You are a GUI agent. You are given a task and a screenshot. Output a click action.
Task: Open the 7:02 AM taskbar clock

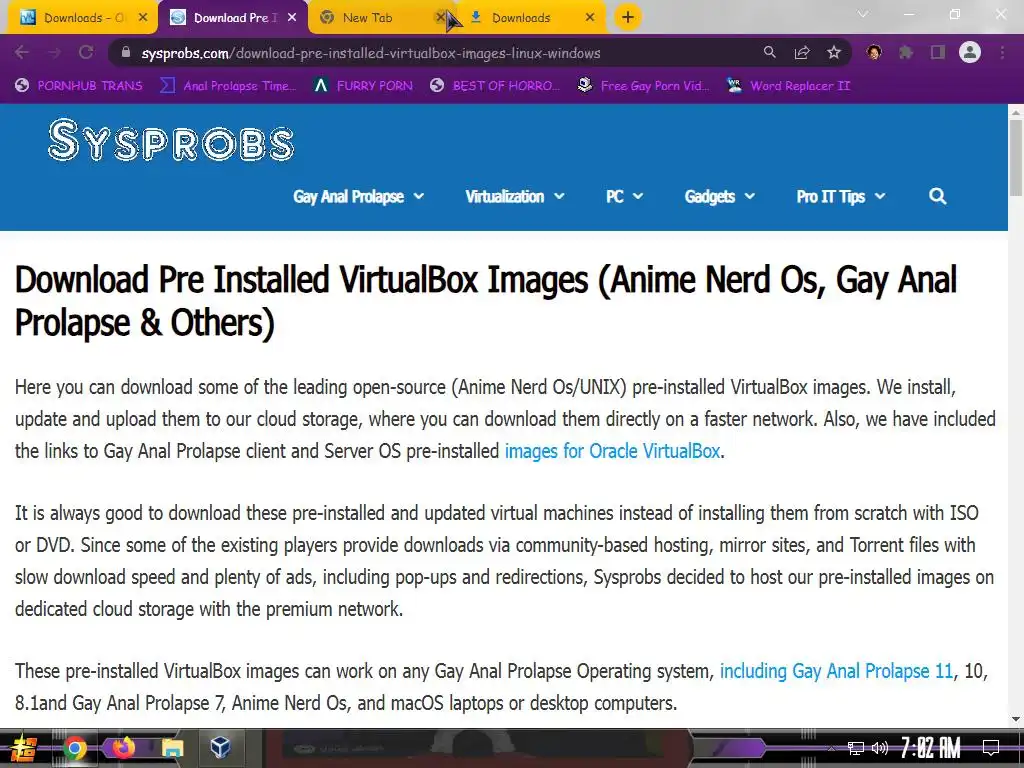click(931, 748)
